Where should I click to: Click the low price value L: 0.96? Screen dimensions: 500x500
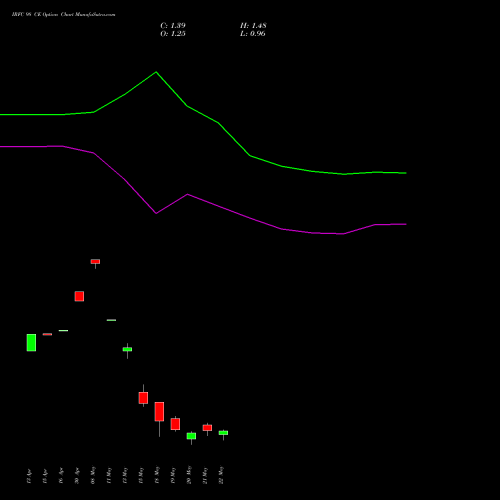click(253, 34)
